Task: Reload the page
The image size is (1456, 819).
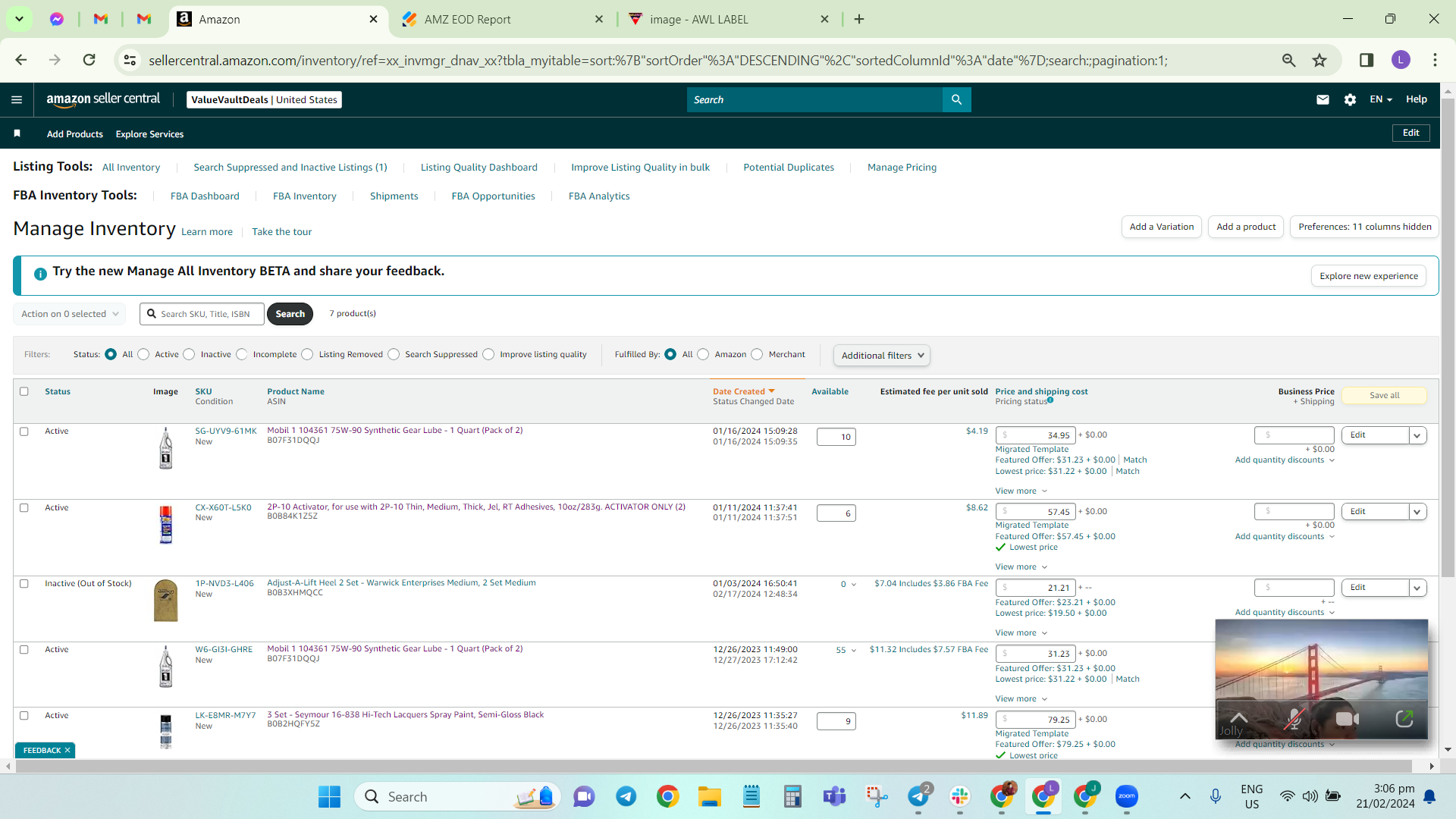Action: [x=89, y=60]
